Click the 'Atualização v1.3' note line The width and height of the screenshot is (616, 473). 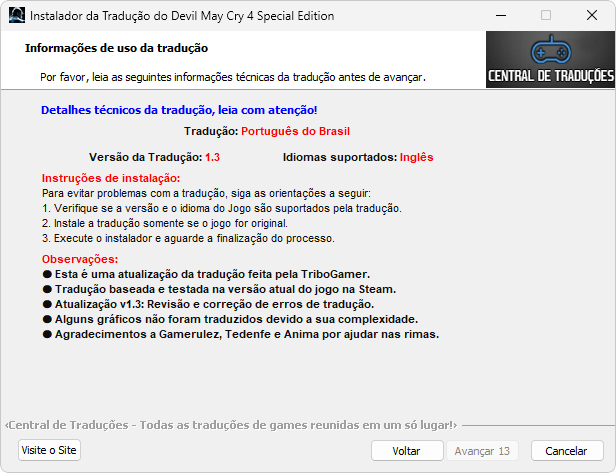click(208, 304)
